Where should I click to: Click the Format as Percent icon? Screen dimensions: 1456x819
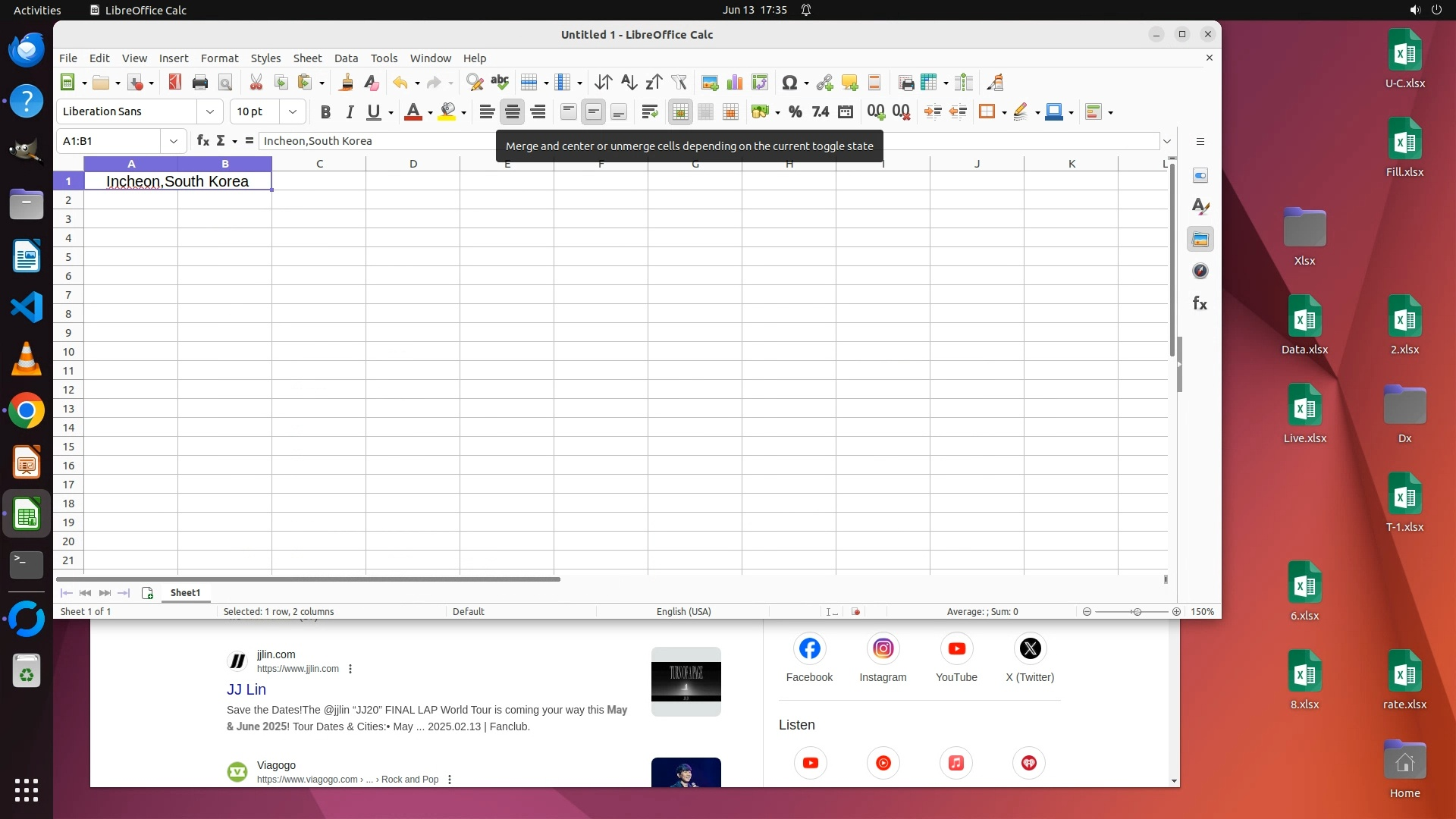point(795,112)
